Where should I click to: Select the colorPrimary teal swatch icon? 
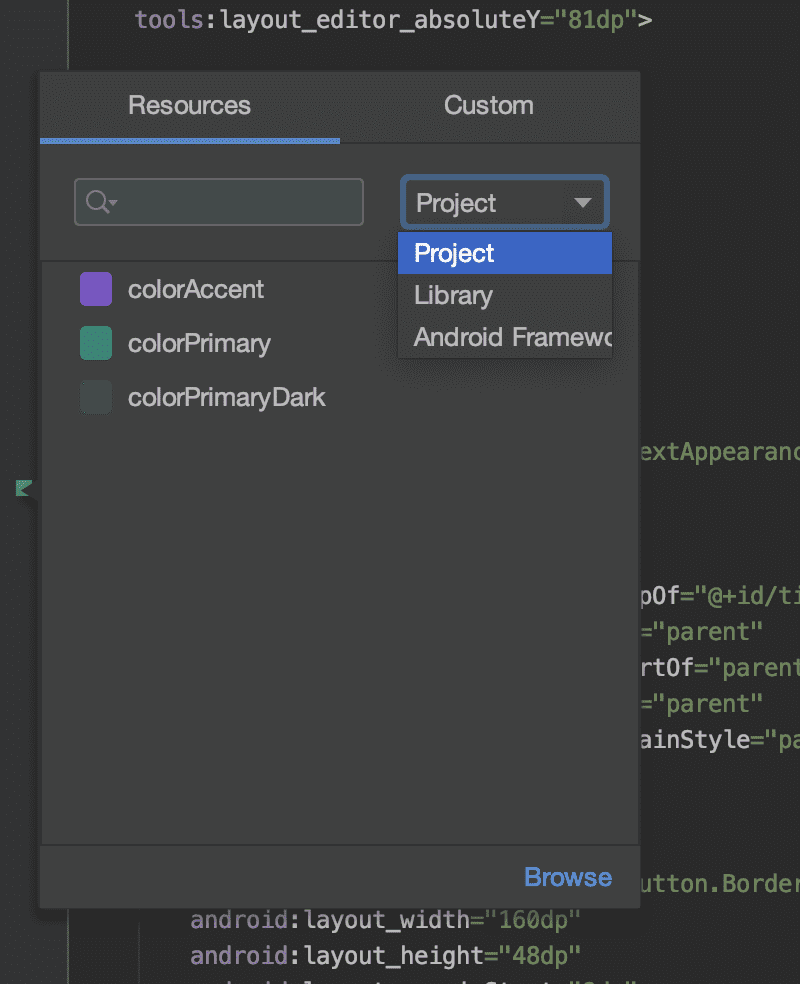[96, 343]
